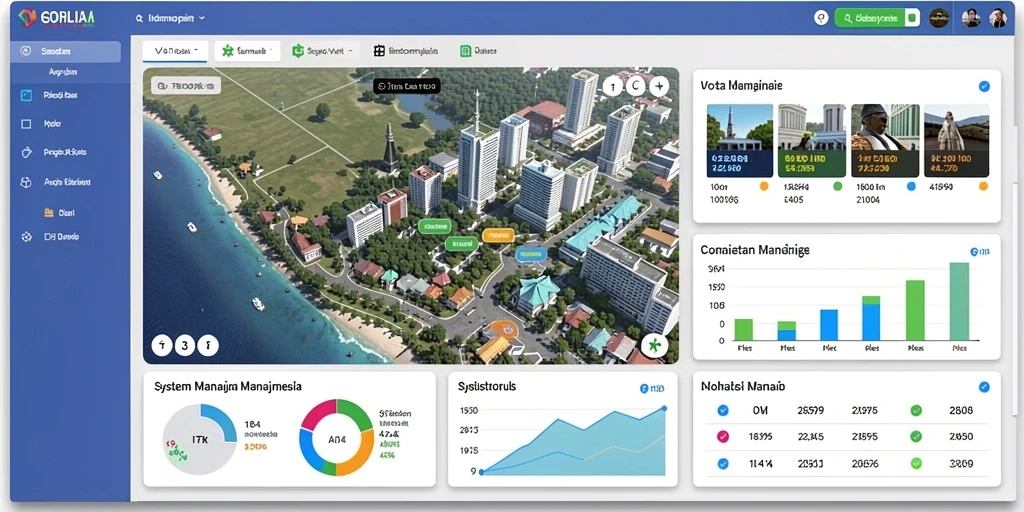This screenshot has width=1024, height=512.
Task: Click the search magnifier icon in the header
Action: tap(139, 19)
